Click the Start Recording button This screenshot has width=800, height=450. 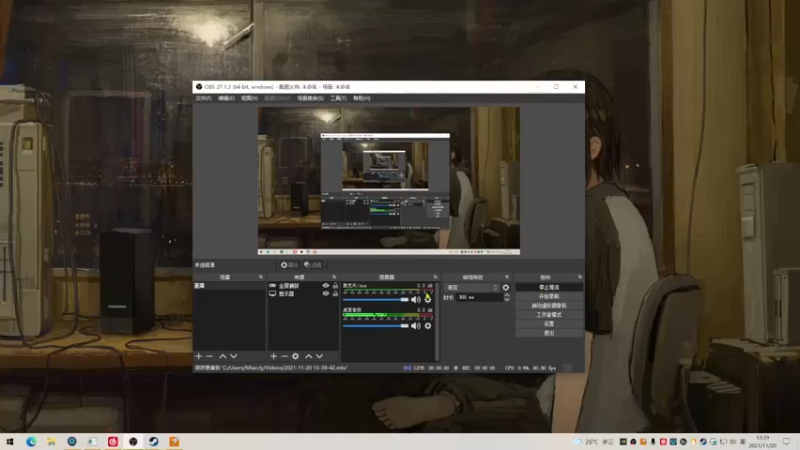point(549,296)
